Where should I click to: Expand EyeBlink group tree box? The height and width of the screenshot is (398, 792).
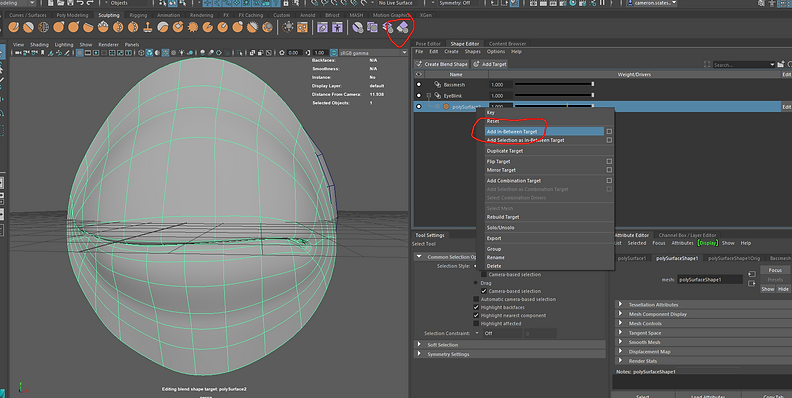pos(429,95)
